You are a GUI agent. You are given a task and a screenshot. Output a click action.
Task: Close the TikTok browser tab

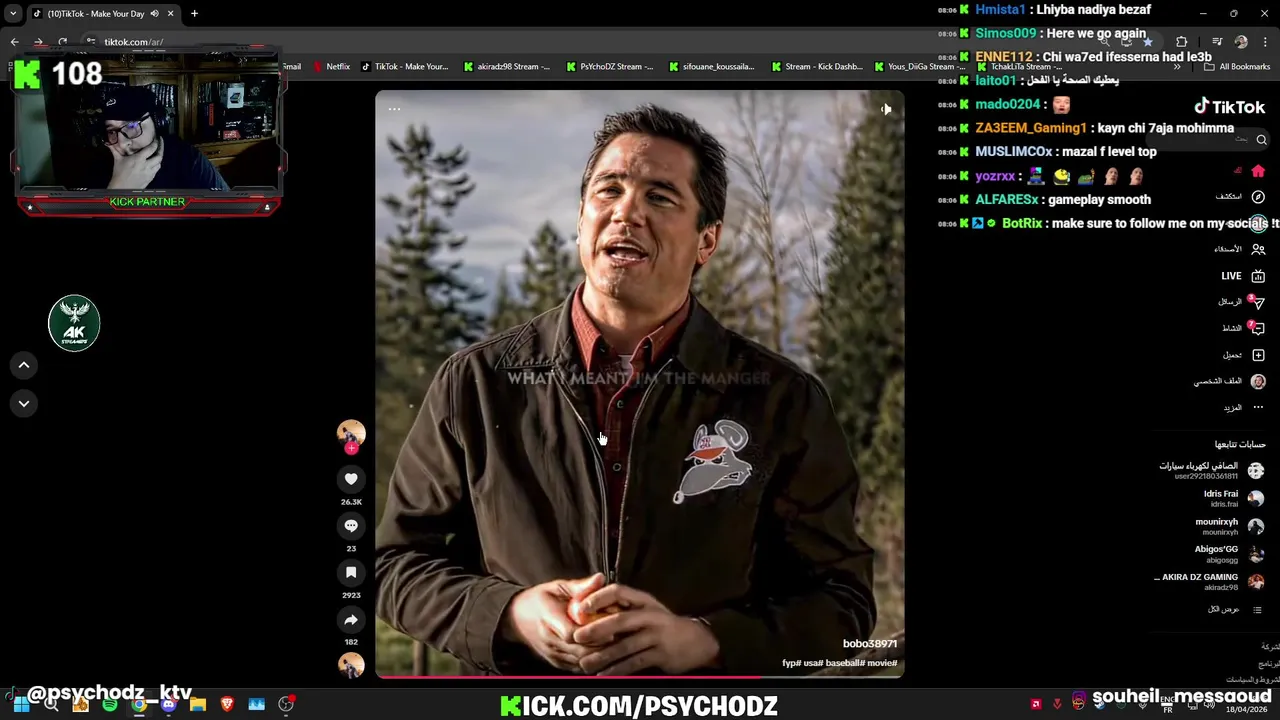coord(170,13)
